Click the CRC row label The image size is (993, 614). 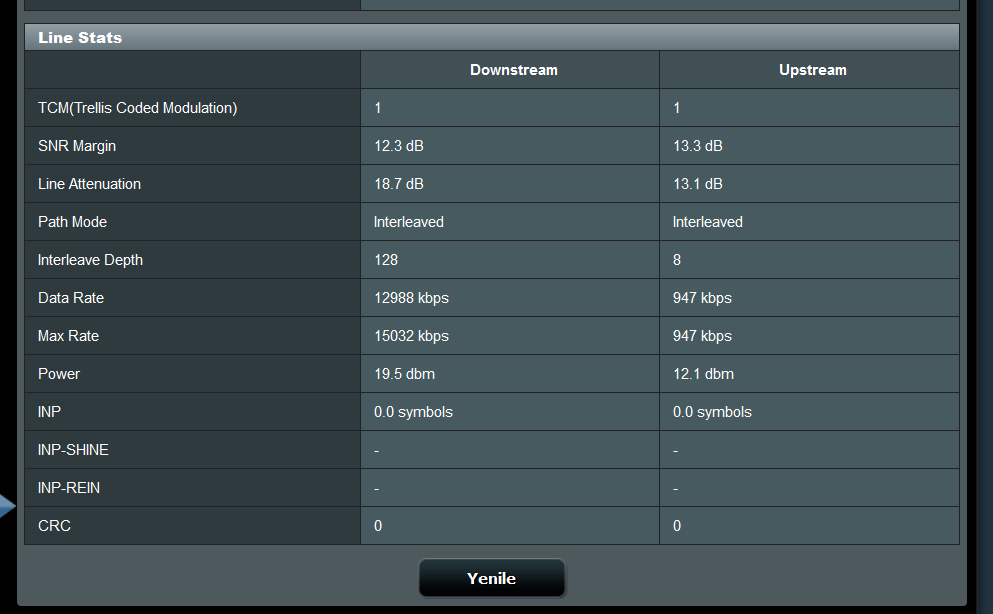(54, 526)
